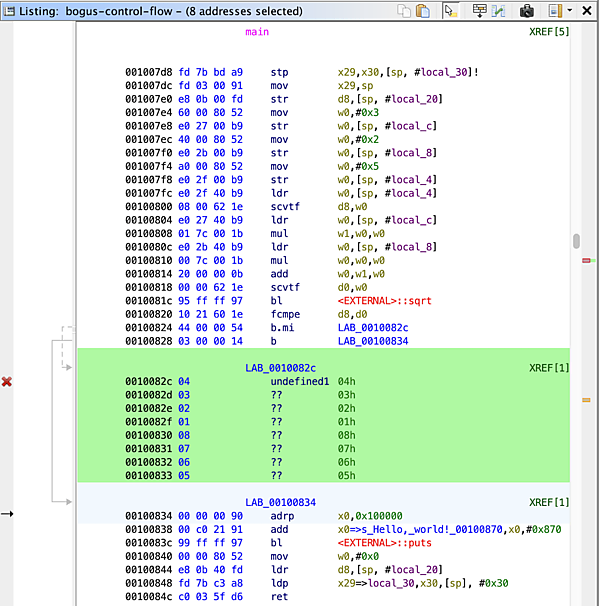Viewport: 600px width, 606px height.
Task: Click the LAB_0010082c label
Action: pos(279,368)
